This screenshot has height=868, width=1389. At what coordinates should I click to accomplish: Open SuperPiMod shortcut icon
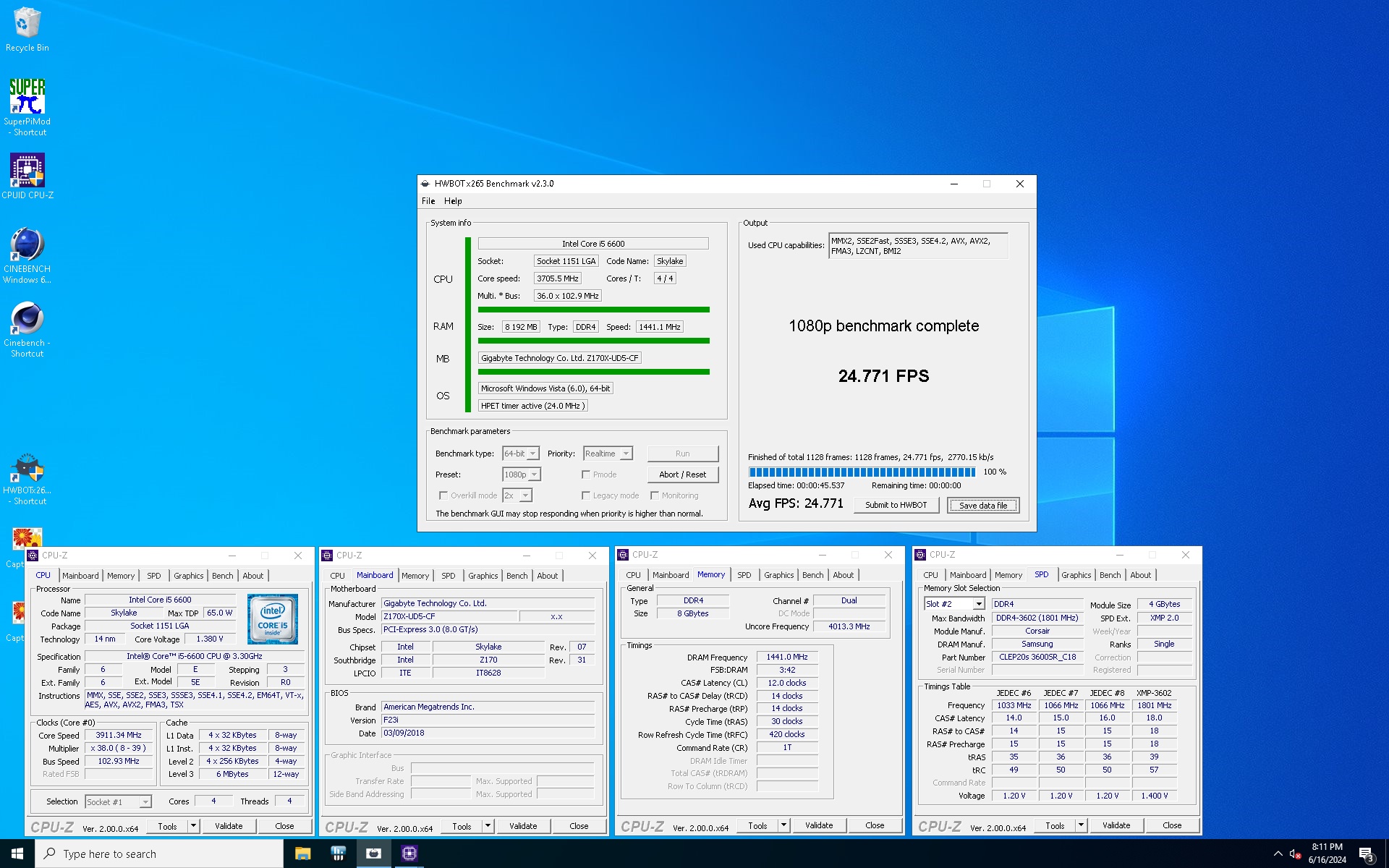point(27,107)
